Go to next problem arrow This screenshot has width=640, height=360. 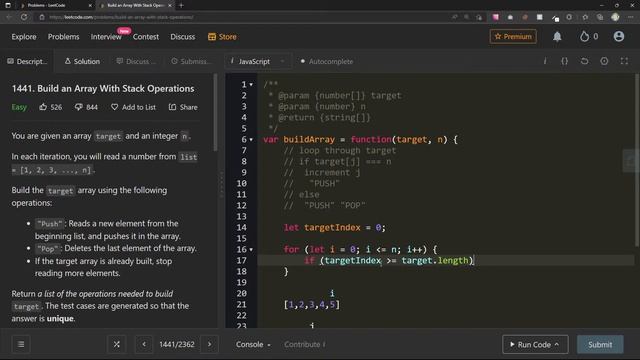coord(209,344)
